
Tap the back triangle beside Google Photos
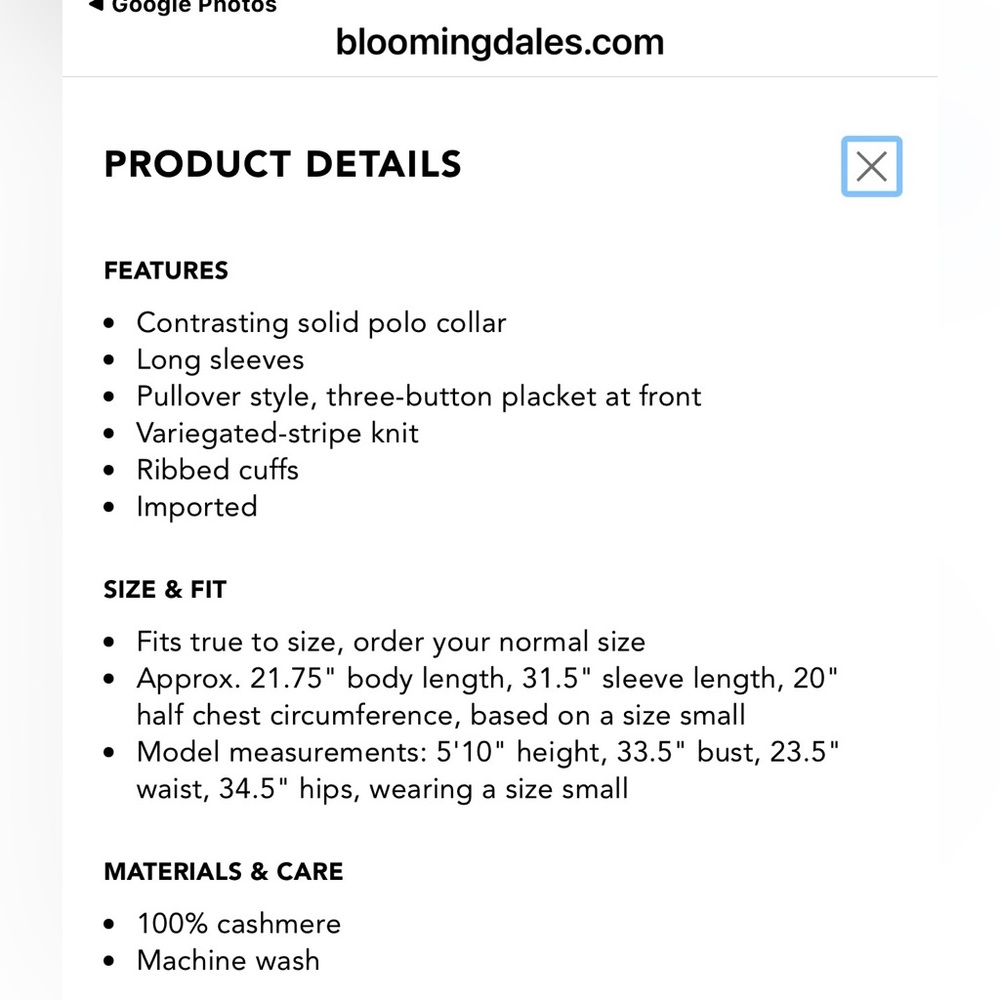coord(96,6)
